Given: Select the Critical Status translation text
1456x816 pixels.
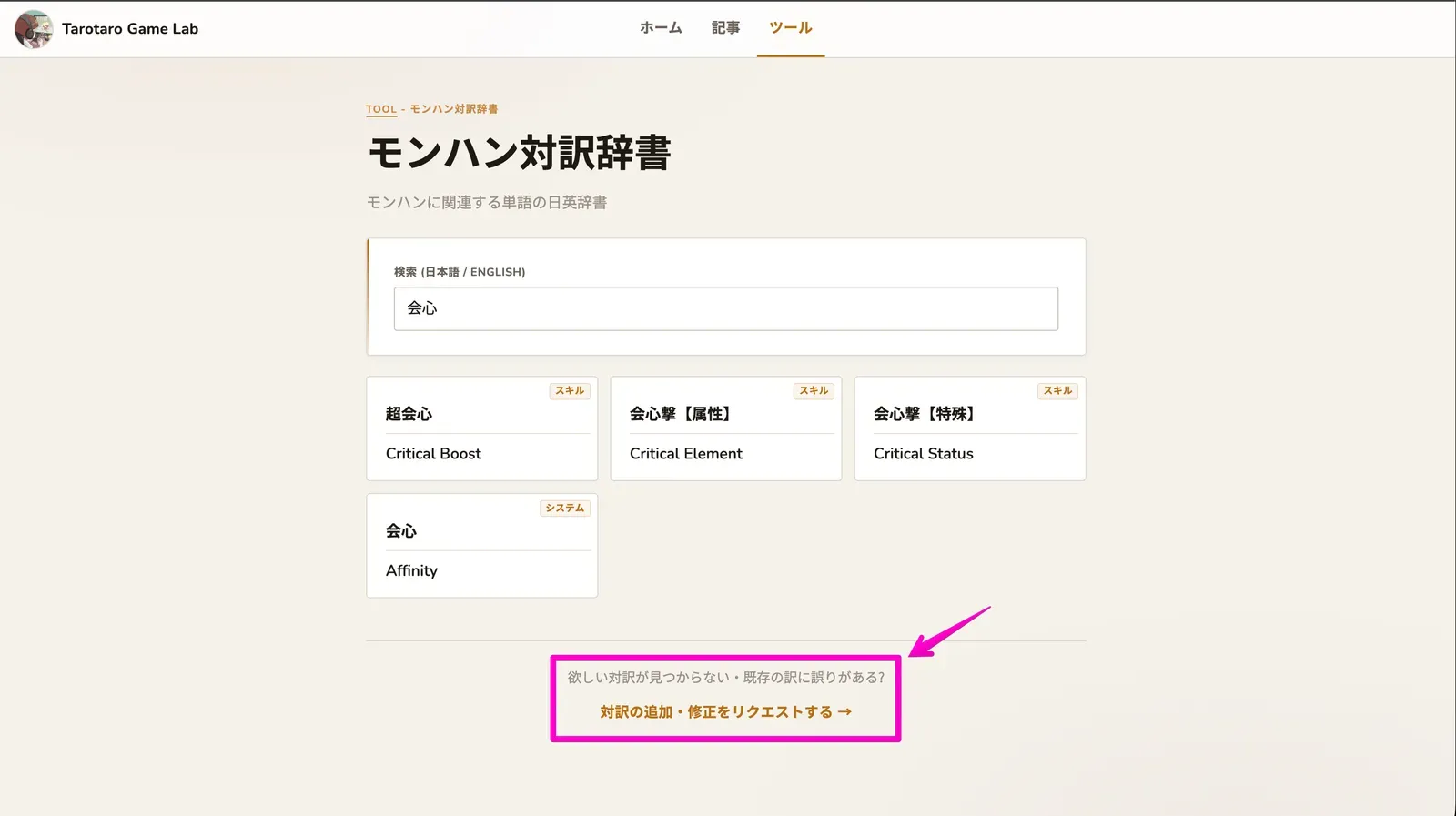Looking at the screenshot, I should click(x=924, y=453).
